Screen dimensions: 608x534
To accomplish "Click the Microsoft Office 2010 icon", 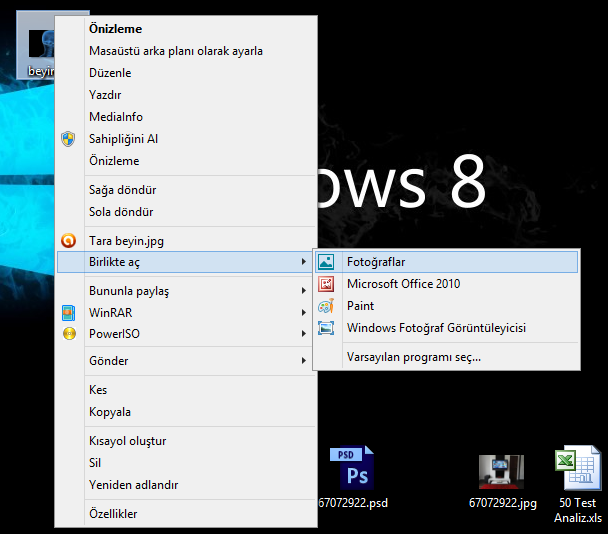I will pos(326,284).
